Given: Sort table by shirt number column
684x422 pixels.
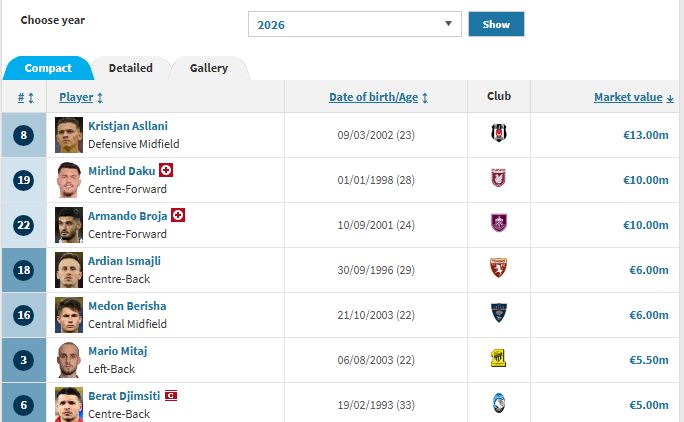Looking at the screenshot, I should point(26,97).
